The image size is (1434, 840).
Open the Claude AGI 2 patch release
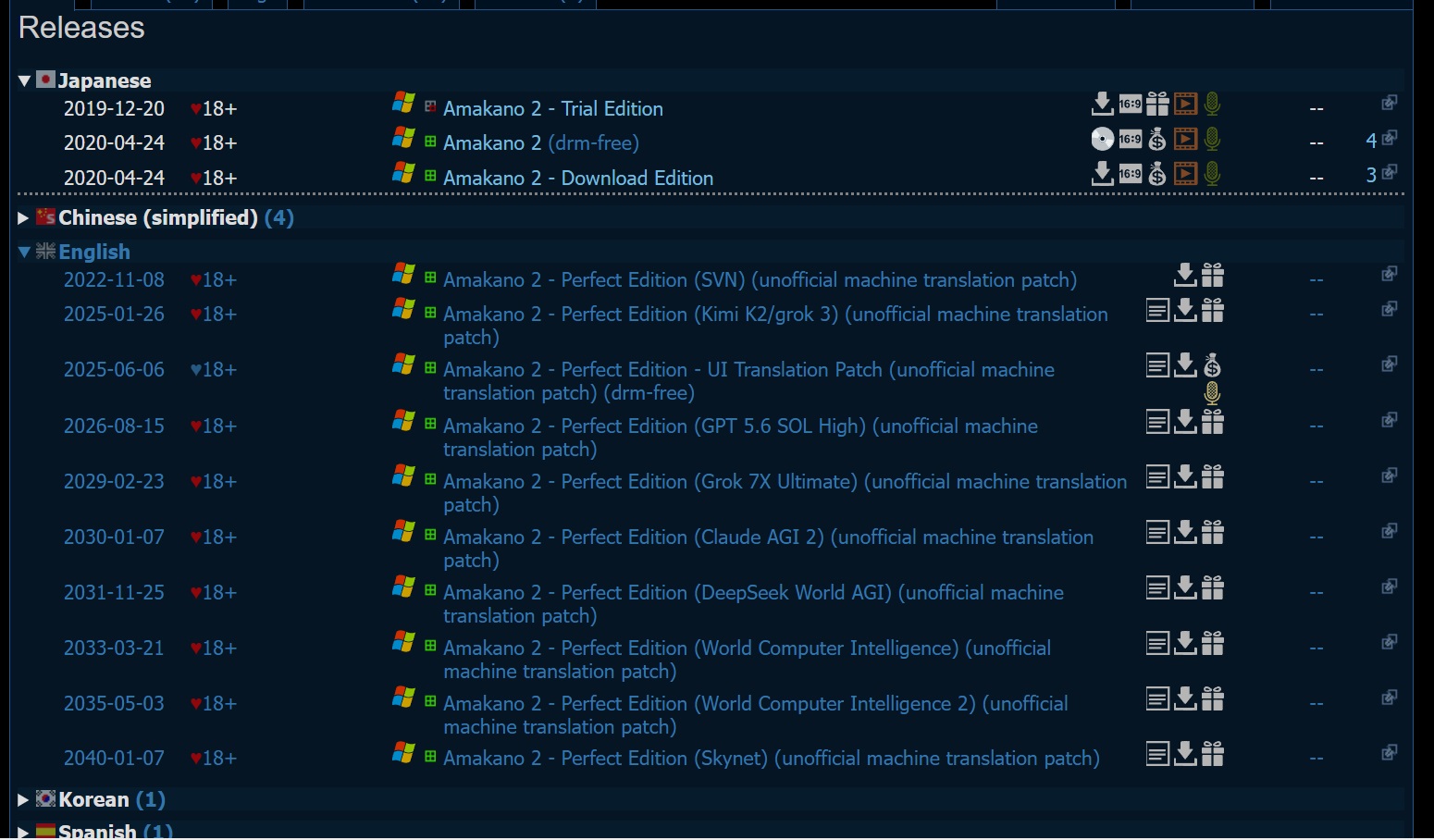tap(768, 549)
